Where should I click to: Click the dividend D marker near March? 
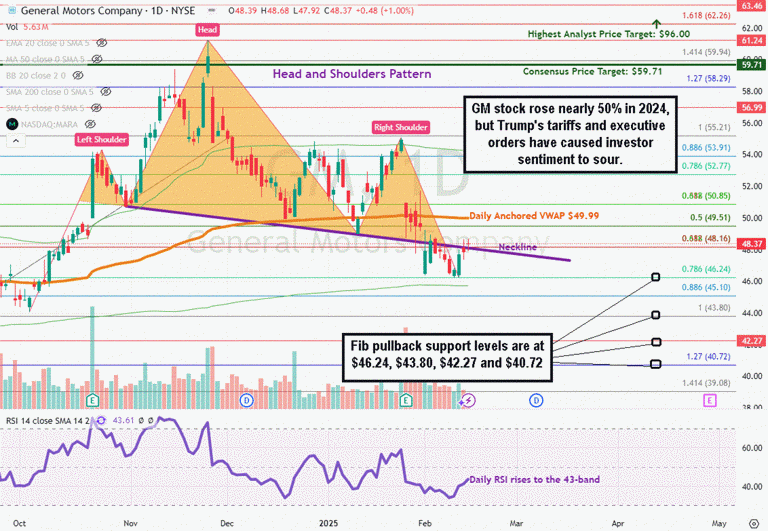coord(536,400)
